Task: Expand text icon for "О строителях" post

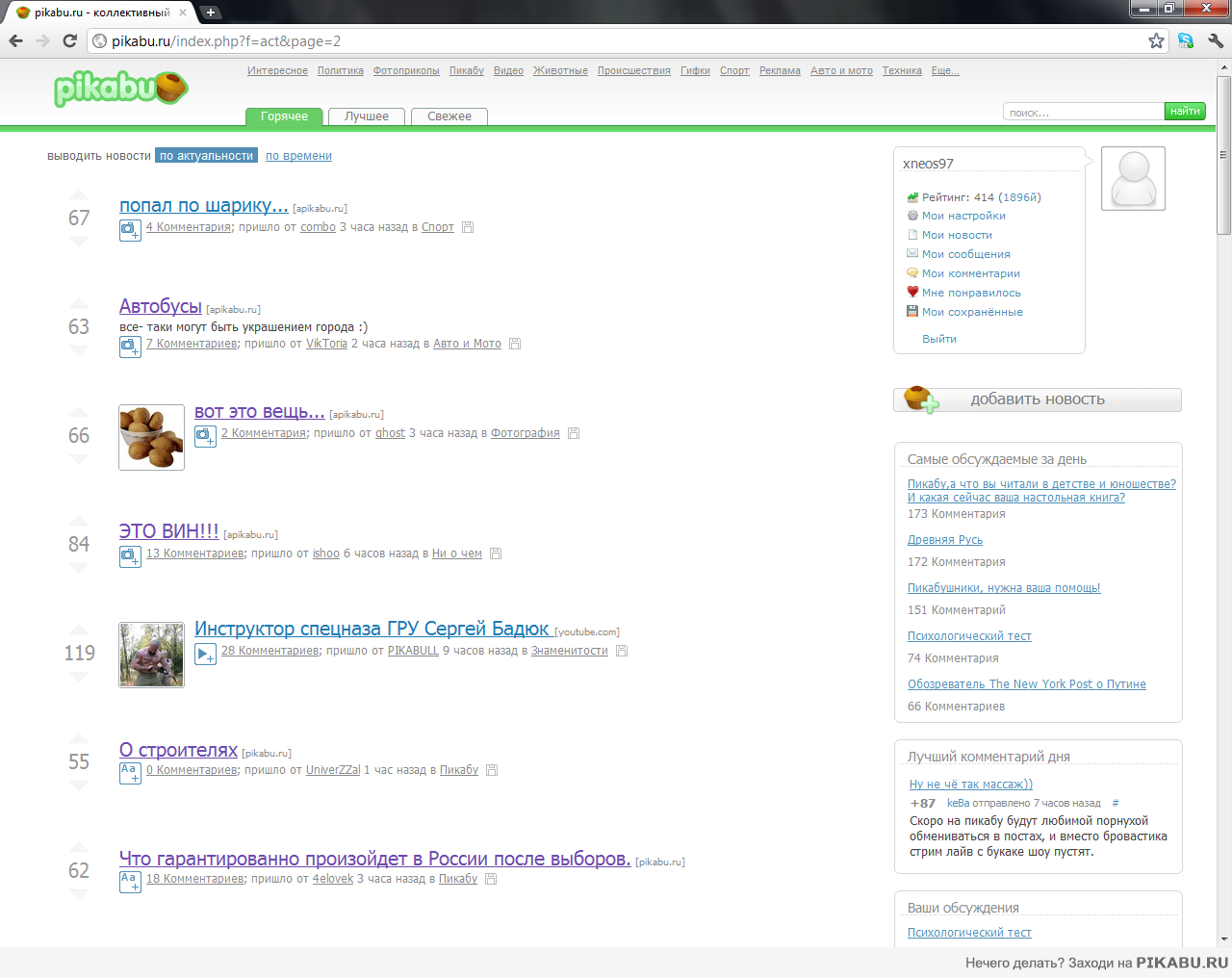Action: tap(130, 772)
